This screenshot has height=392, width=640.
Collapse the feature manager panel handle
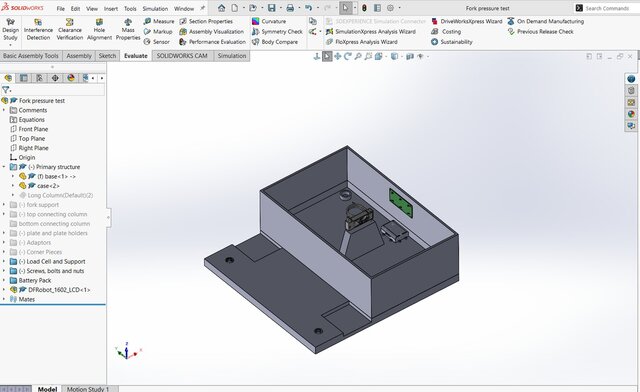click(x=108, y=217)
